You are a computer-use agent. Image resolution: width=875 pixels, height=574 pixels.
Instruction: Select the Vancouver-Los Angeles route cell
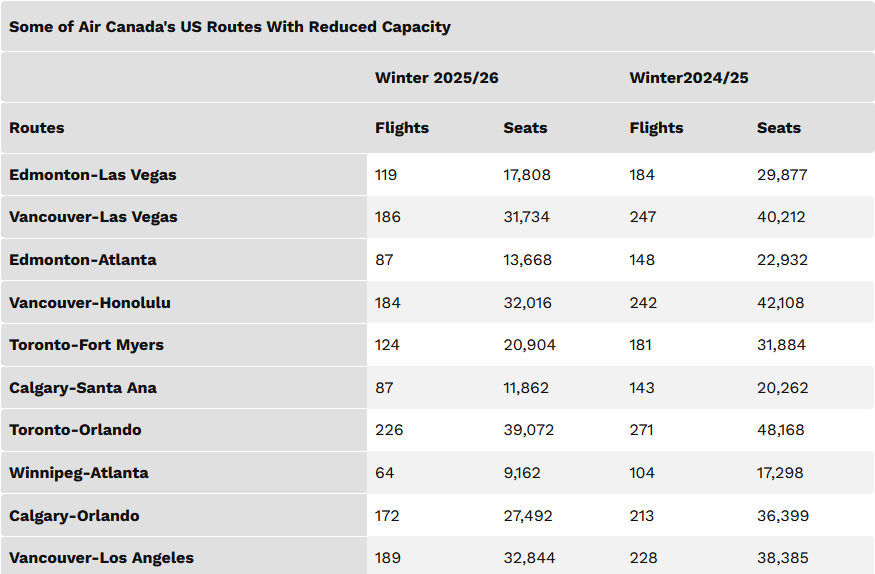point(102,558)
